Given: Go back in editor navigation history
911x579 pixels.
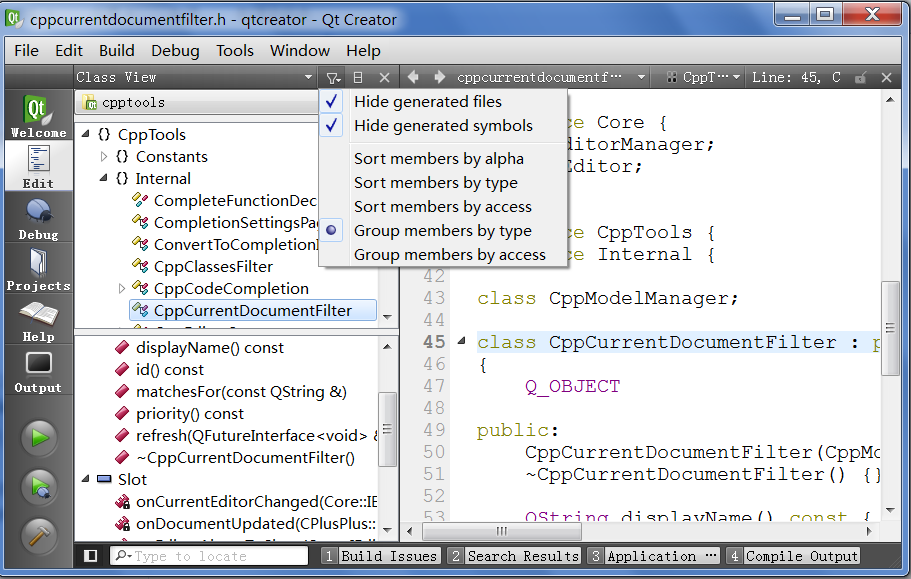Looking at the screenshot, I should point(413,77).
